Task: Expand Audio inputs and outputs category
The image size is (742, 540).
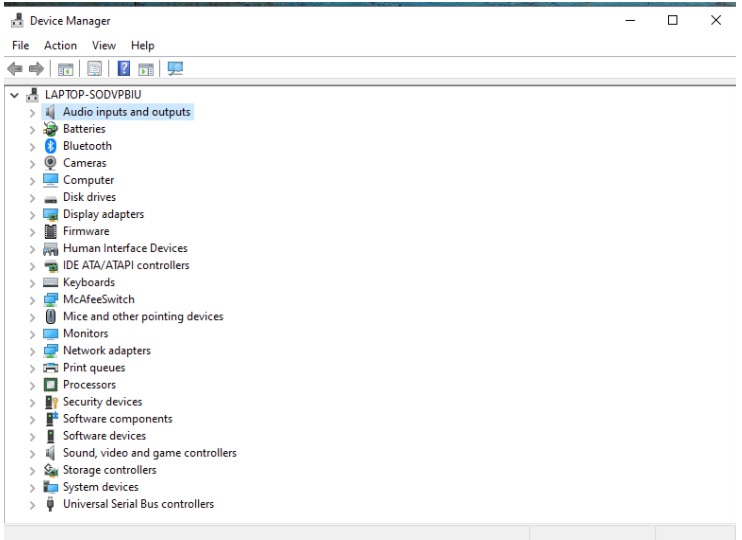Action: coord(32,113)
